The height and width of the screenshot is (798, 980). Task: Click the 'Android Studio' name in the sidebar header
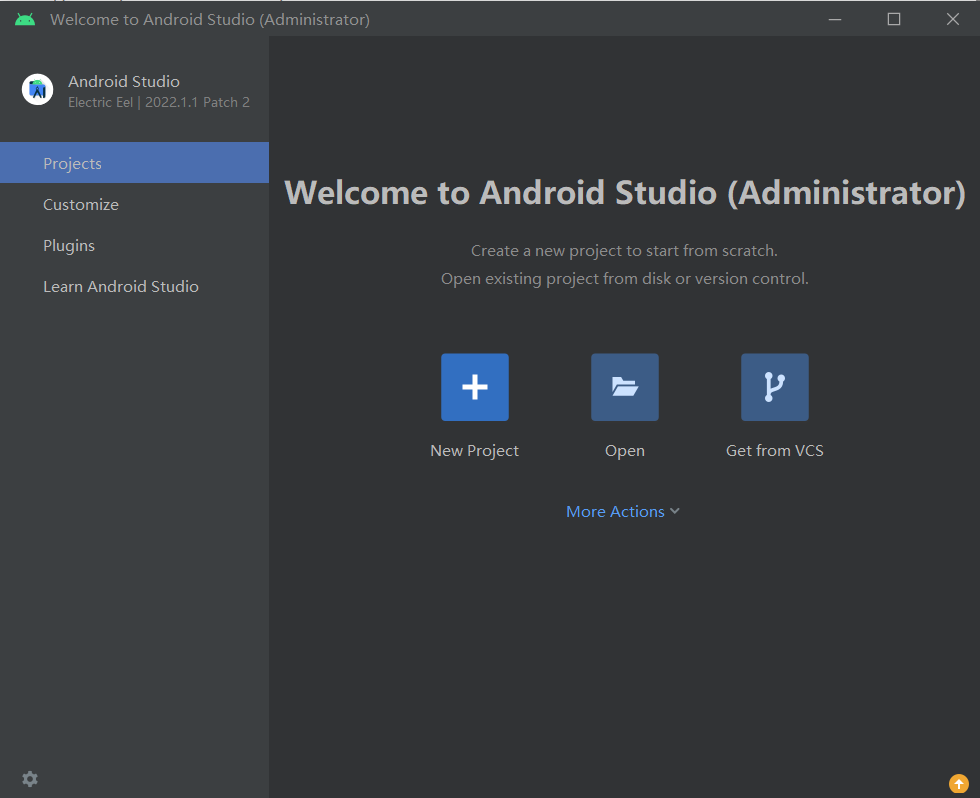point(124,81)
